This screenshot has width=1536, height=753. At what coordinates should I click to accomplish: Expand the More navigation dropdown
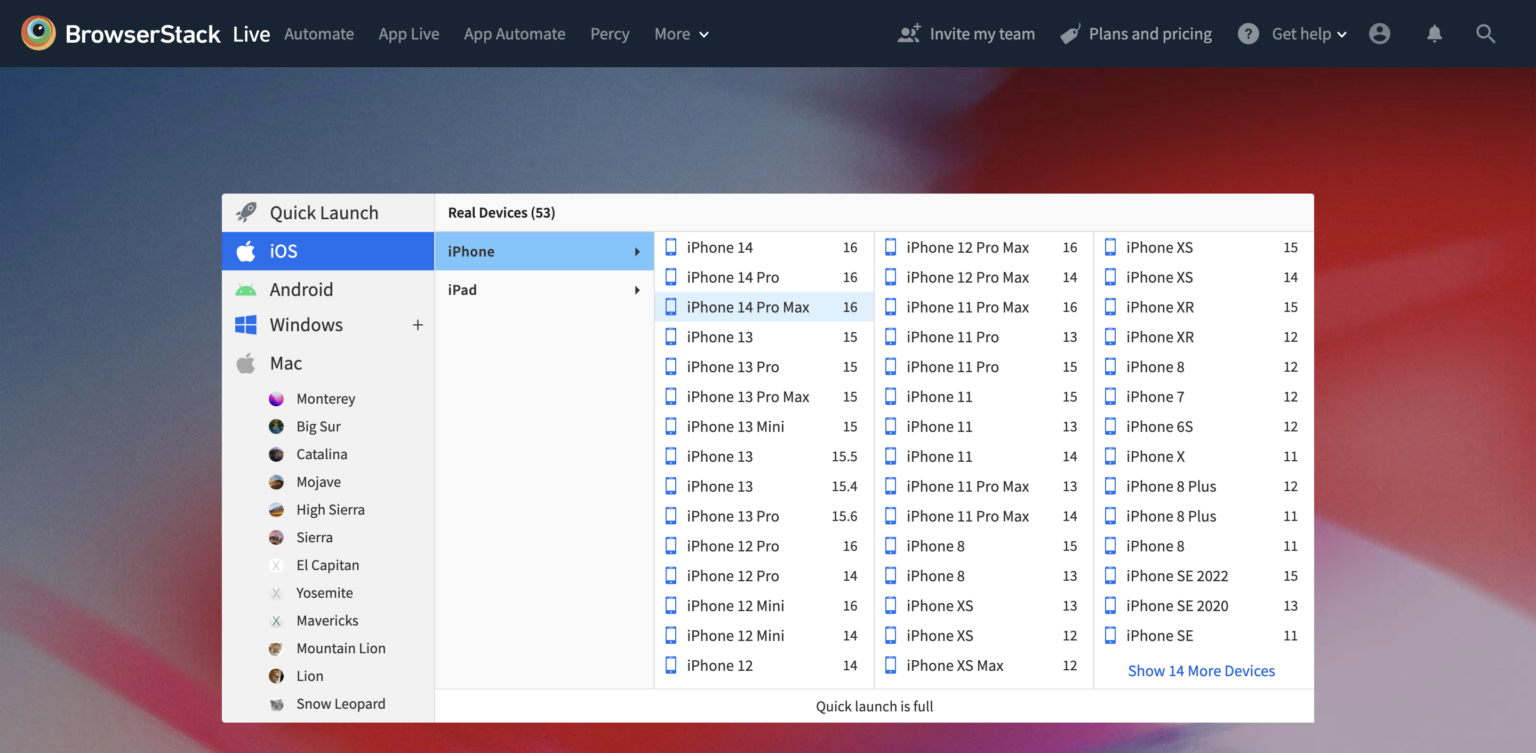(681, 33)
